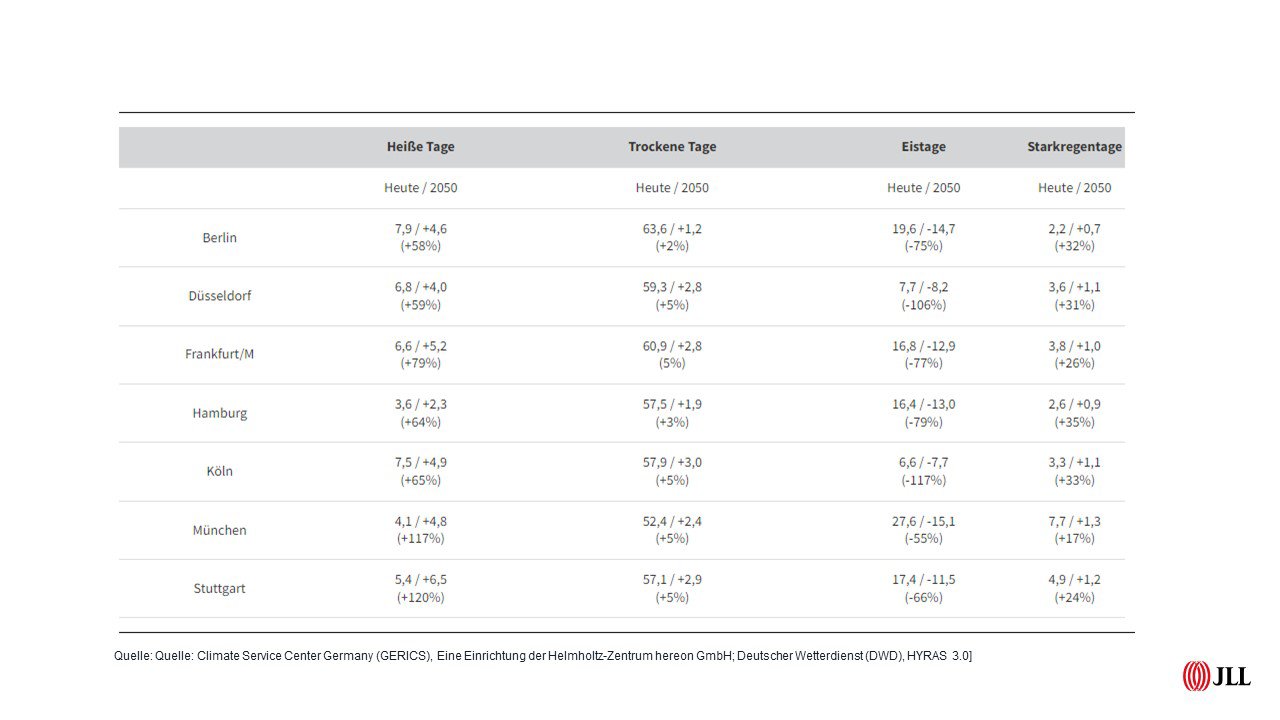This screenshot has height=720, width=1280.
Task: Click Heute / 2050 under Starkregentage
Action: pos(1075,187)
